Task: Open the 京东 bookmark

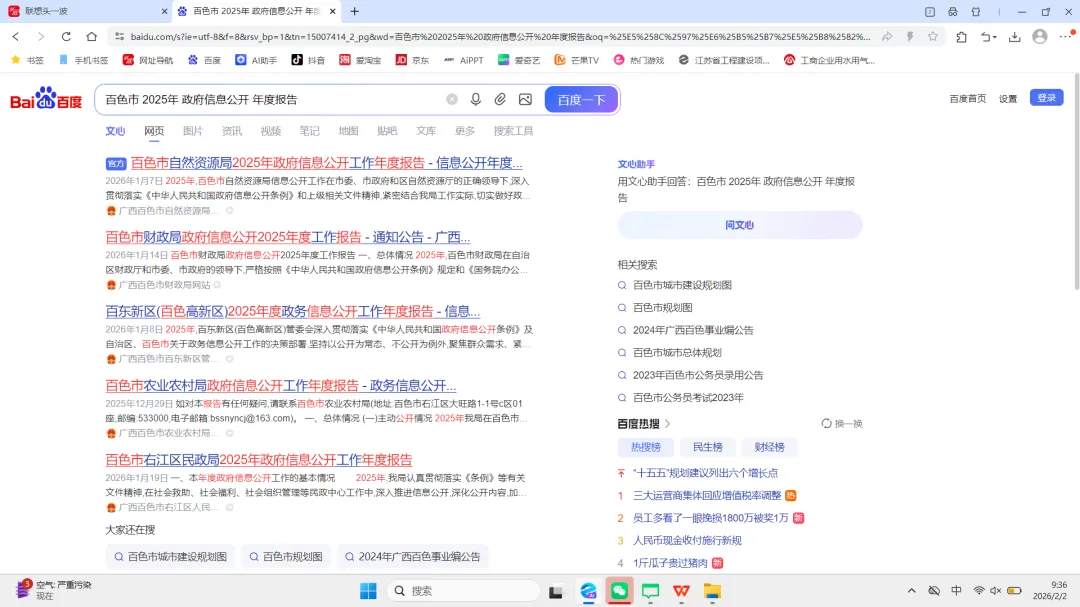Action: click(412, 60)
